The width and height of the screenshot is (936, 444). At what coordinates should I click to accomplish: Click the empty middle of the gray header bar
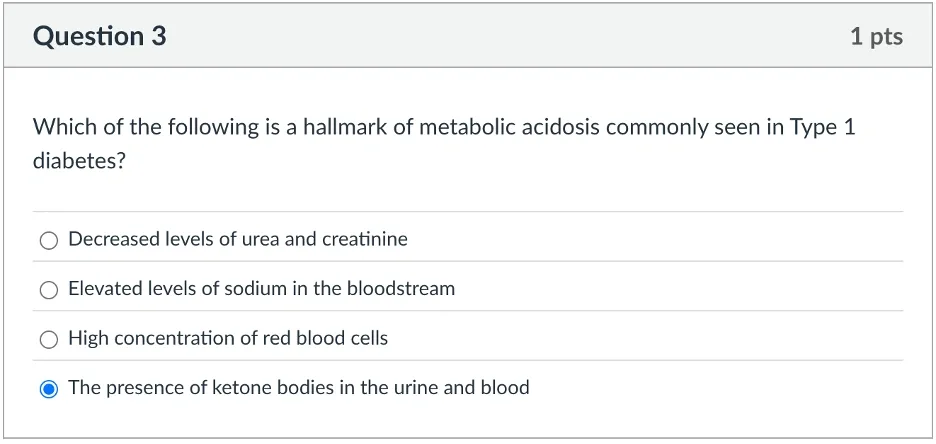point(500,37)
